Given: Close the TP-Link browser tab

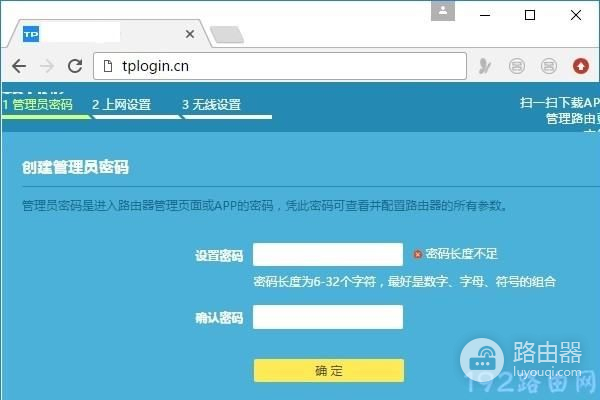Looking at the screenshot, I should tap(189, 34).
